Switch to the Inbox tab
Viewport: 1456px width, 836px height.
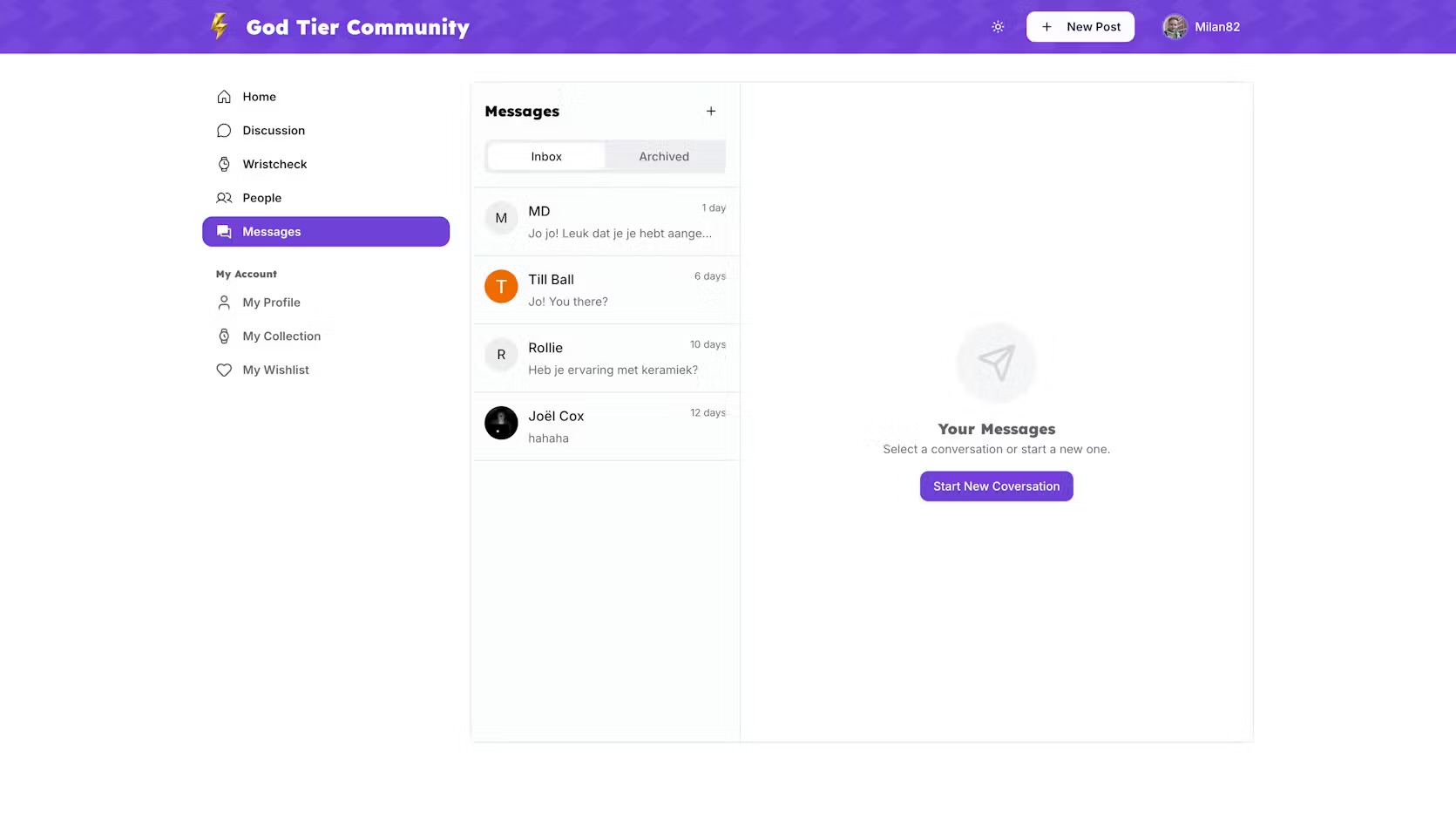point(546,157)
